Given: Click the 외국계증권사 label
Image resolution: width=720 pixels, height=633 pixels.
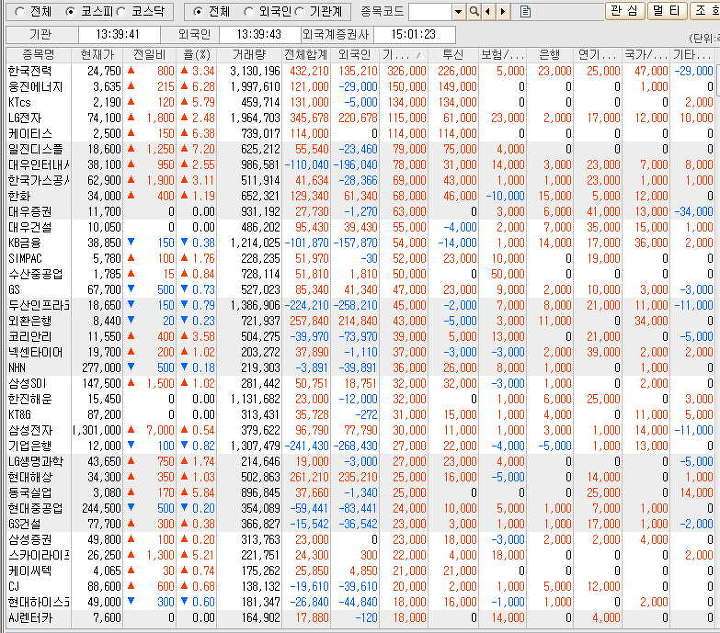Looking at the screenshot, I should tap(337, 34).
